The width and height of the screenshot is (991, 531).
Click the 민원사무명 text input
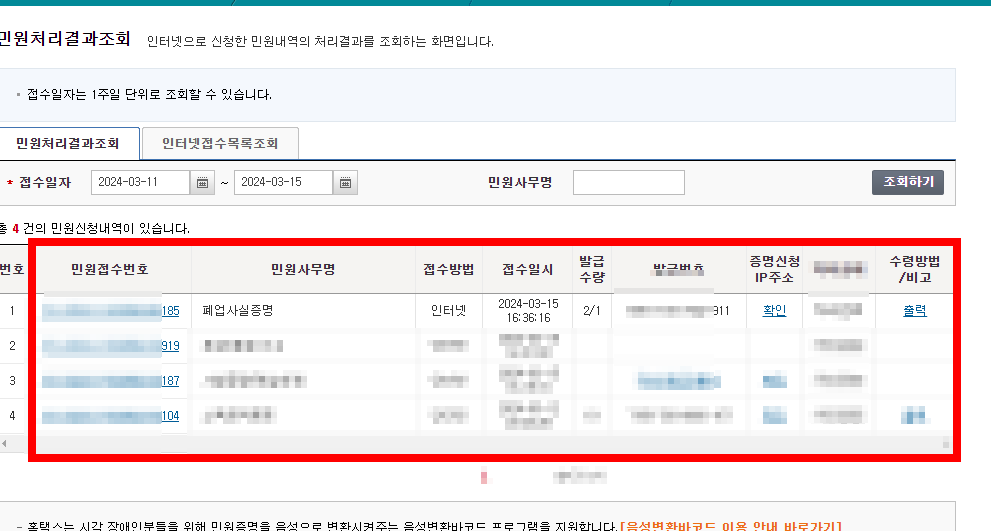pyautogui.click(x=628, y=182)
